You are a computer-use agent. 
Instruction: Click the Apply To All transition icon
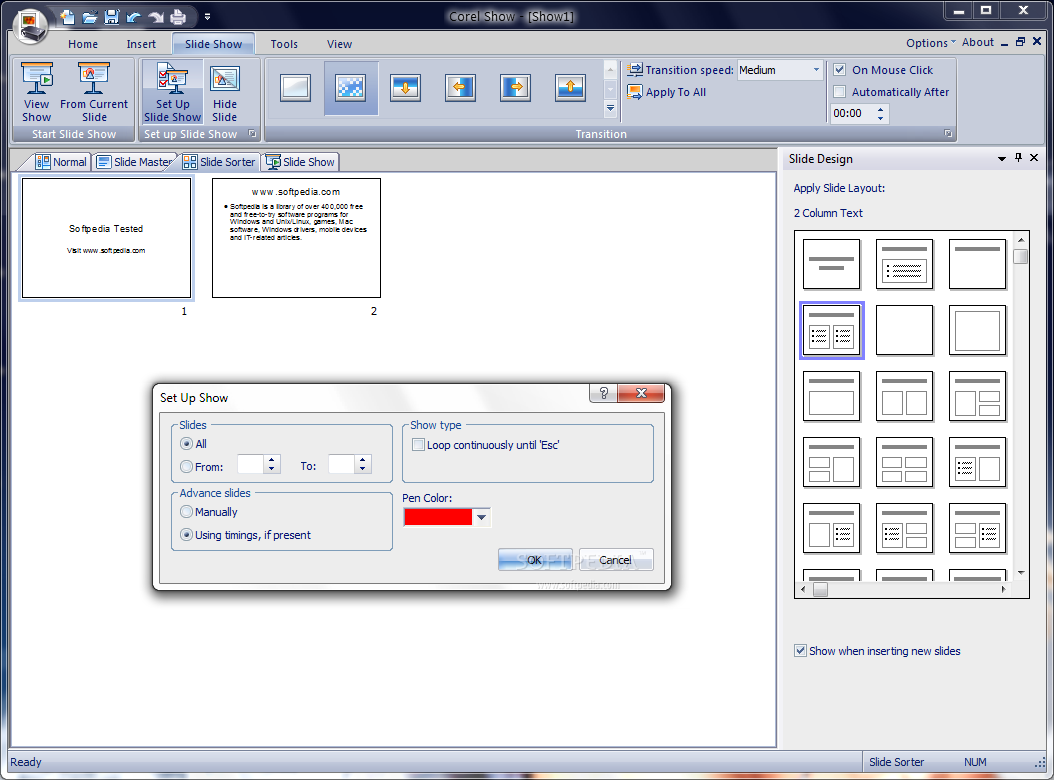coord(635,91)
